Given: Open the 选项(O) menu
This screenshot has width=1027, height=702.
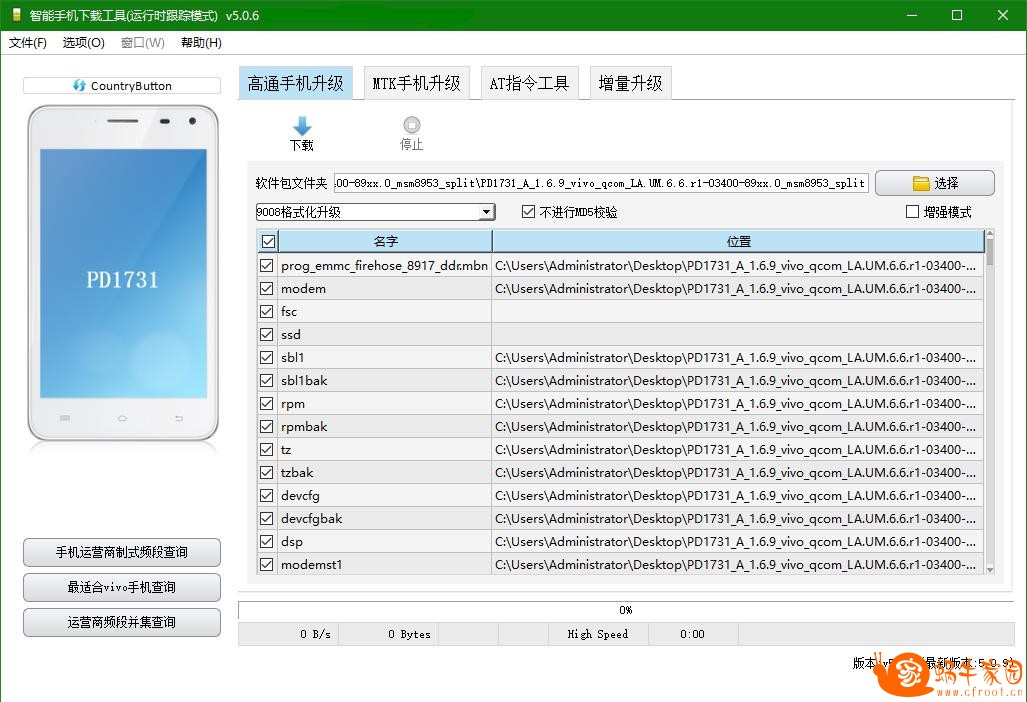Looking at the screenshot, I should pyautogui.click(x=84, y=43).
